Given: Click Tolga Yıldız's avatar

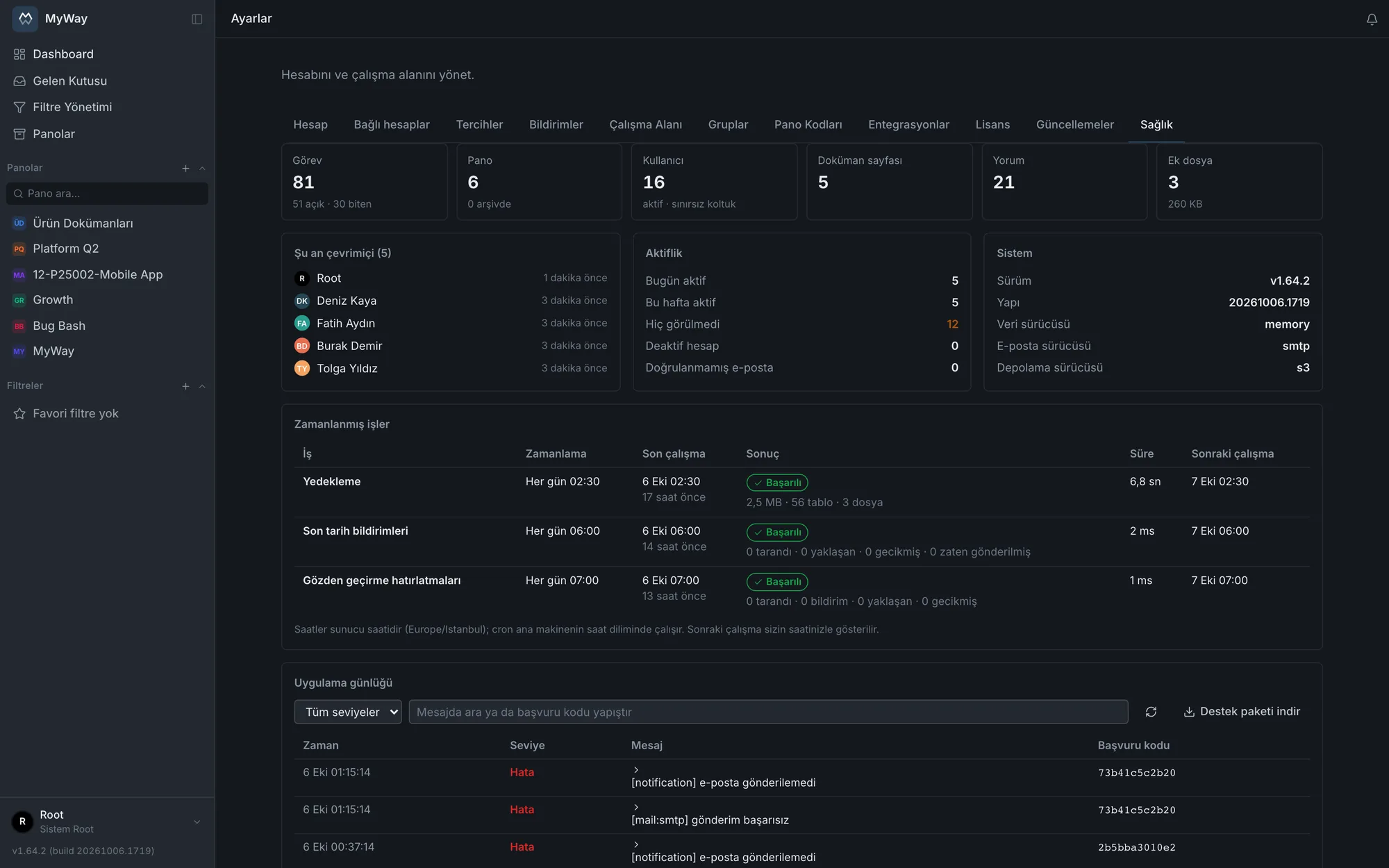Looking at the screenshot, I should 302,369.
